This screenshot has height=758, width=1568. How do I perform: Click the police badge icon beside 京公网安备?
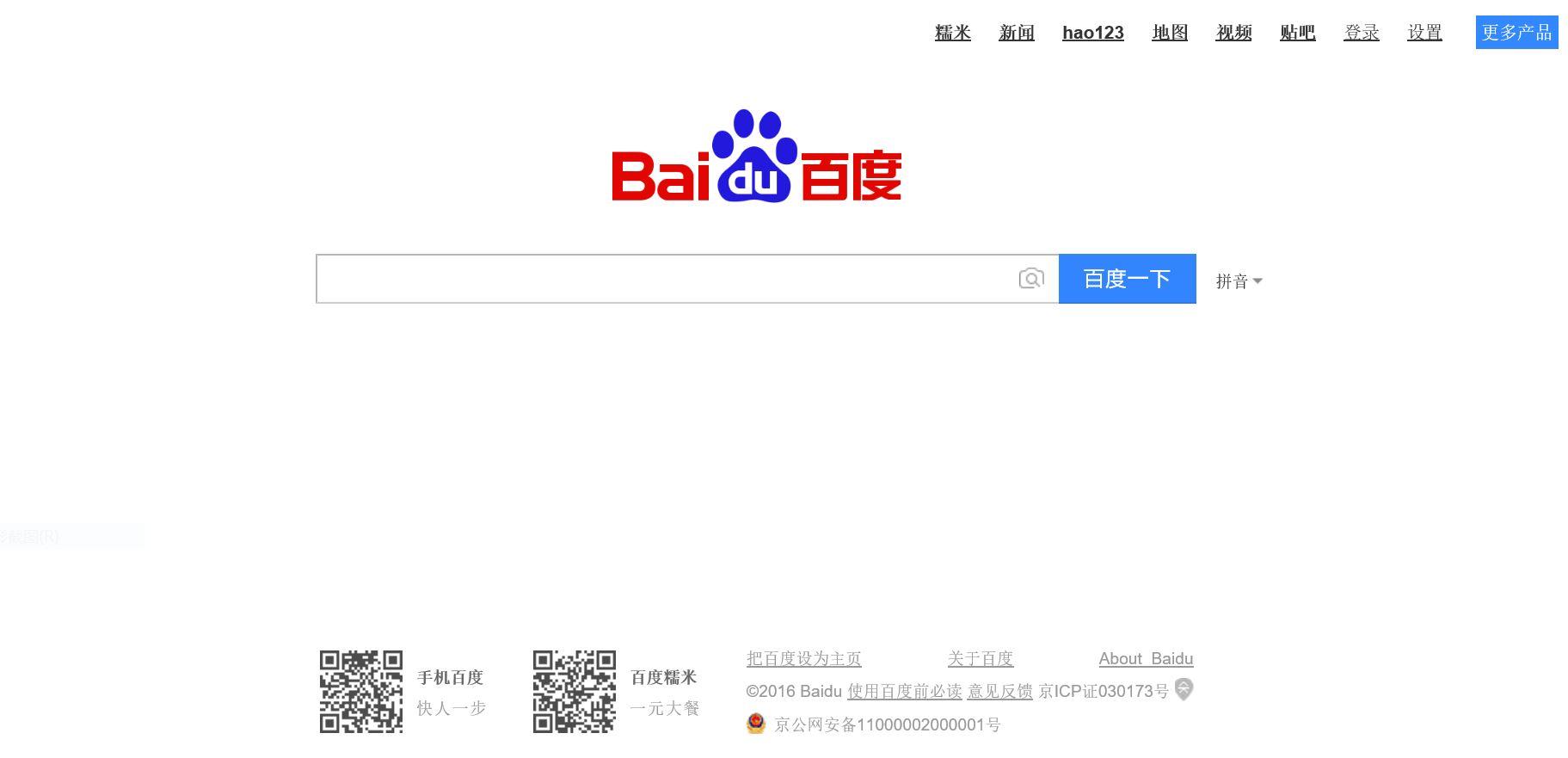(756, 724)
